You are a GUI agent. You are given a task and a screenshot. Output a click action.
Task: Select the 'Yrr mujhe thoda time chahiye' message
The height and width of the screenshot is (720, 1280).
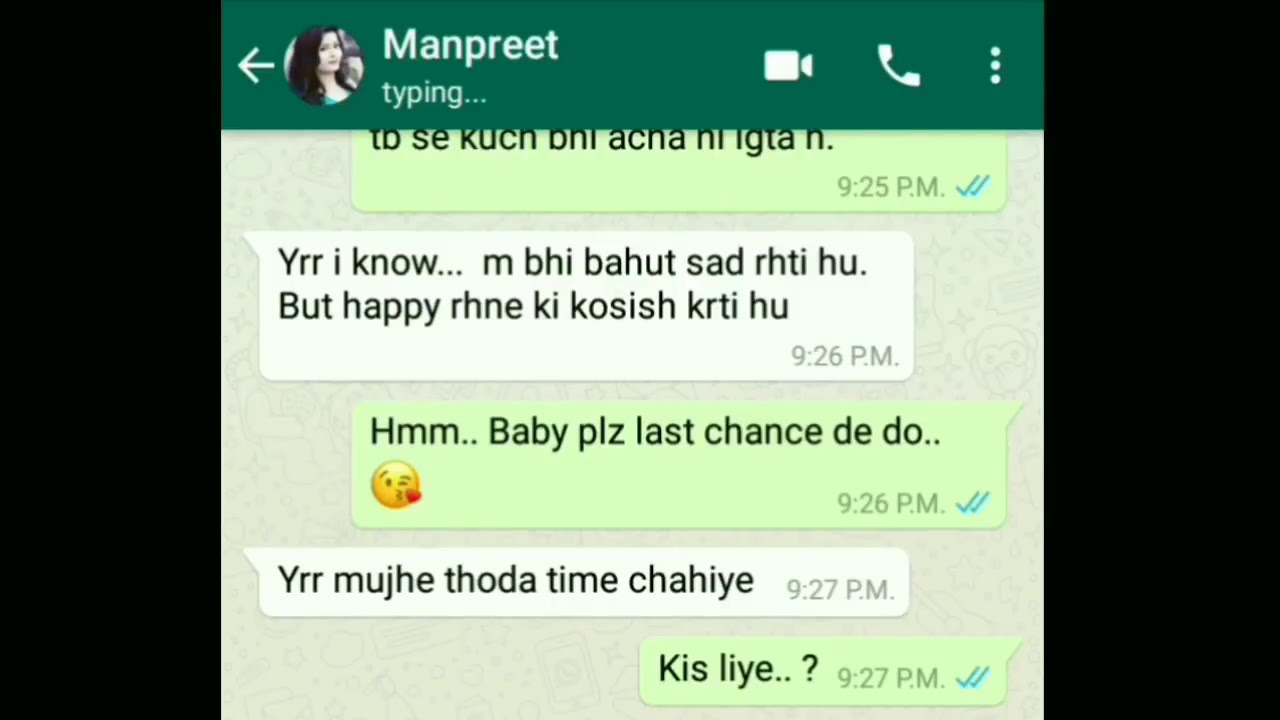click(x=583, y=582)
